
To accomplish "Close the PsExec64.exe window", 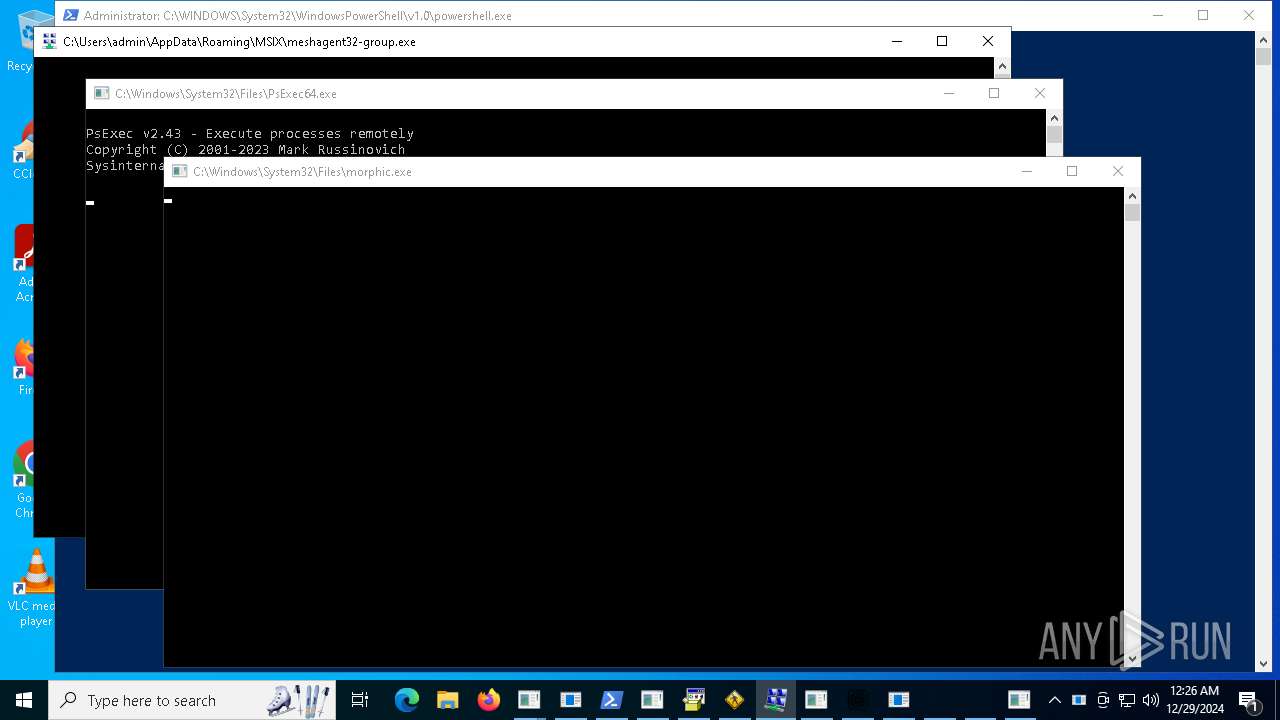I will (x=1040, y=94).
